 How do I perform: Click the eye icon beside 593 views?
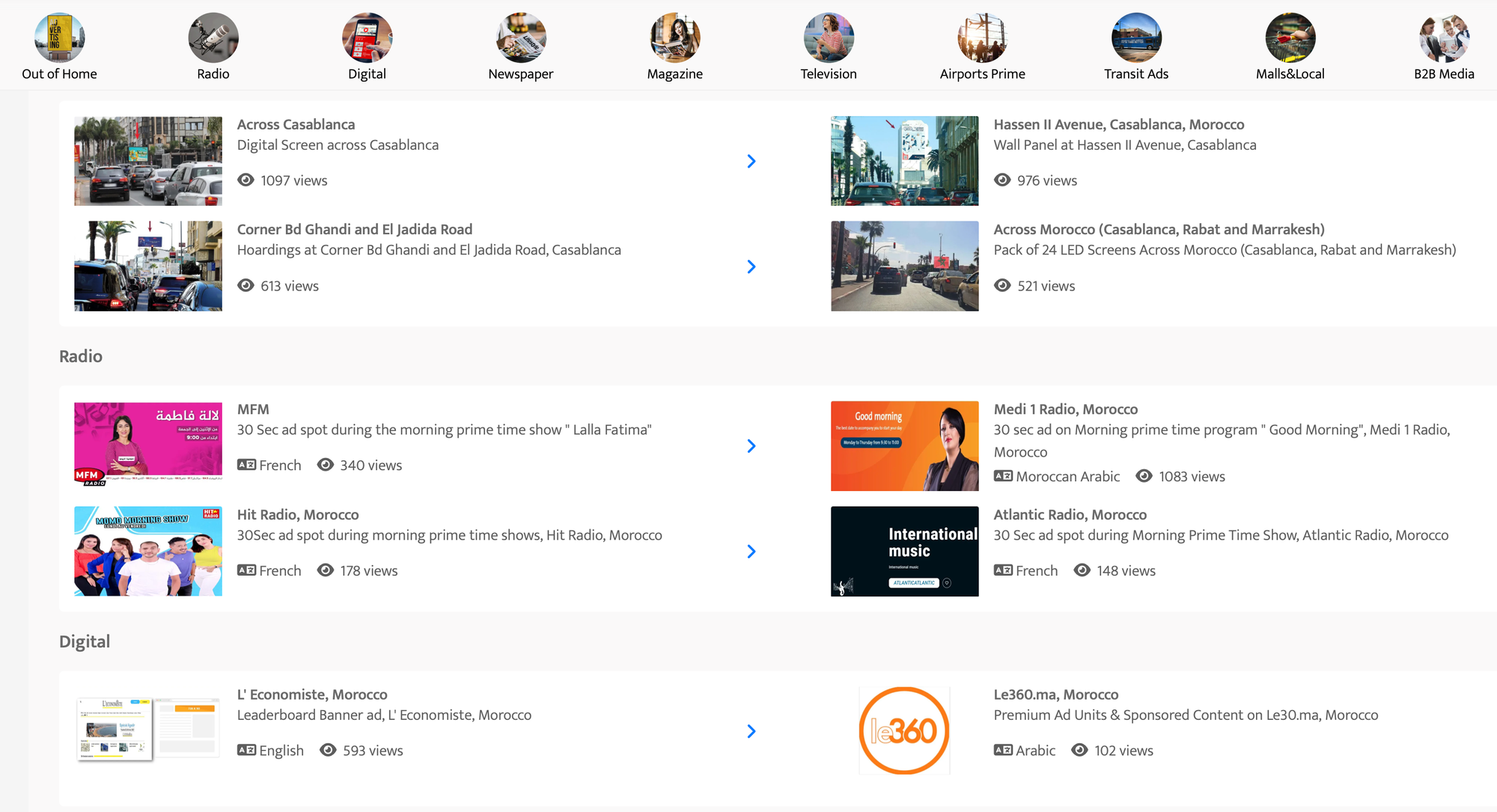coord(328,750)
